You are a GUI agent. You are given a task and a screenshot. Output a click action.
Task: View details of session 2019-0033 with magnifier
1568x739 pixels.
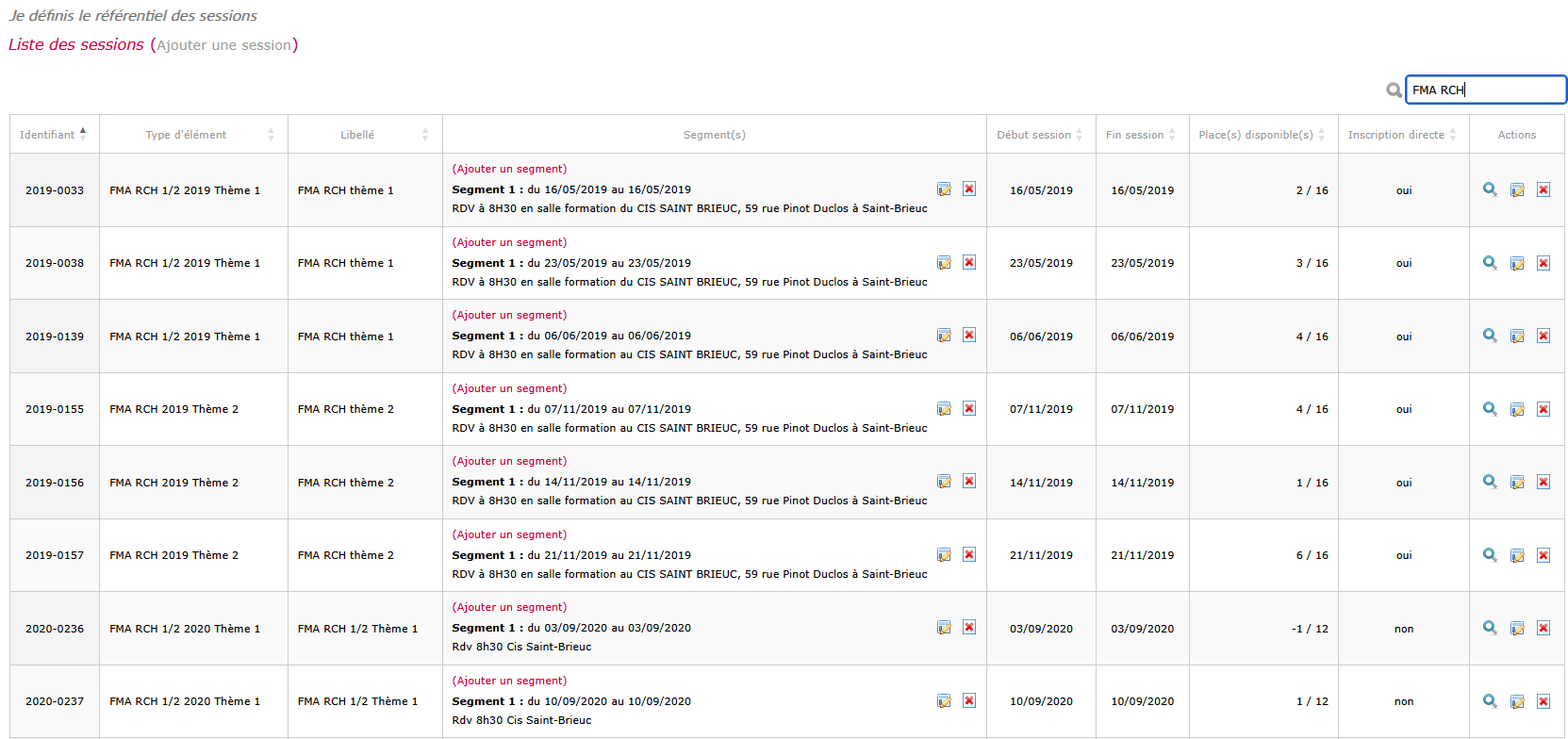click(1490, 189)
